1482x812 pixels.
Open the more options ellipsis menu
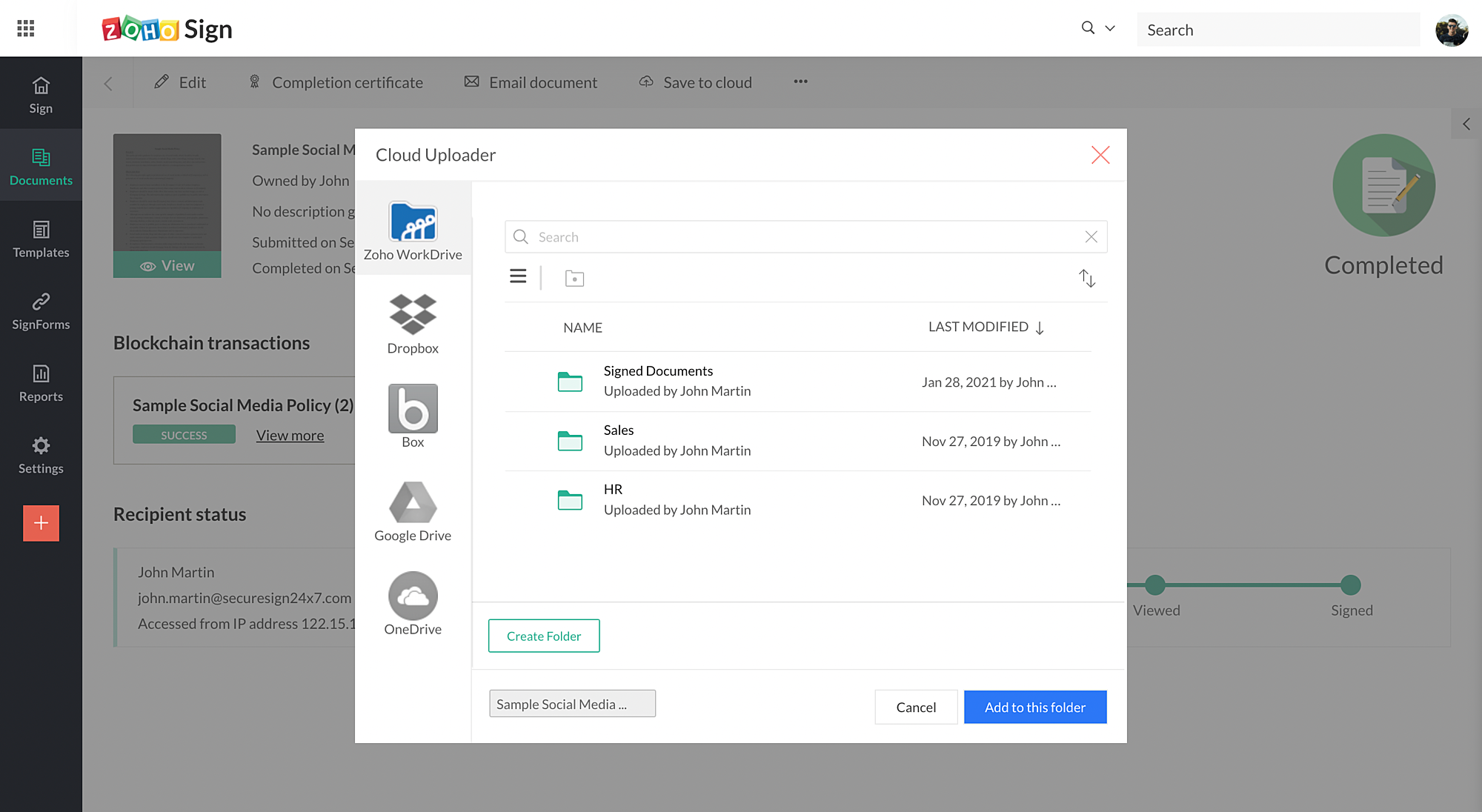[800, 81]
